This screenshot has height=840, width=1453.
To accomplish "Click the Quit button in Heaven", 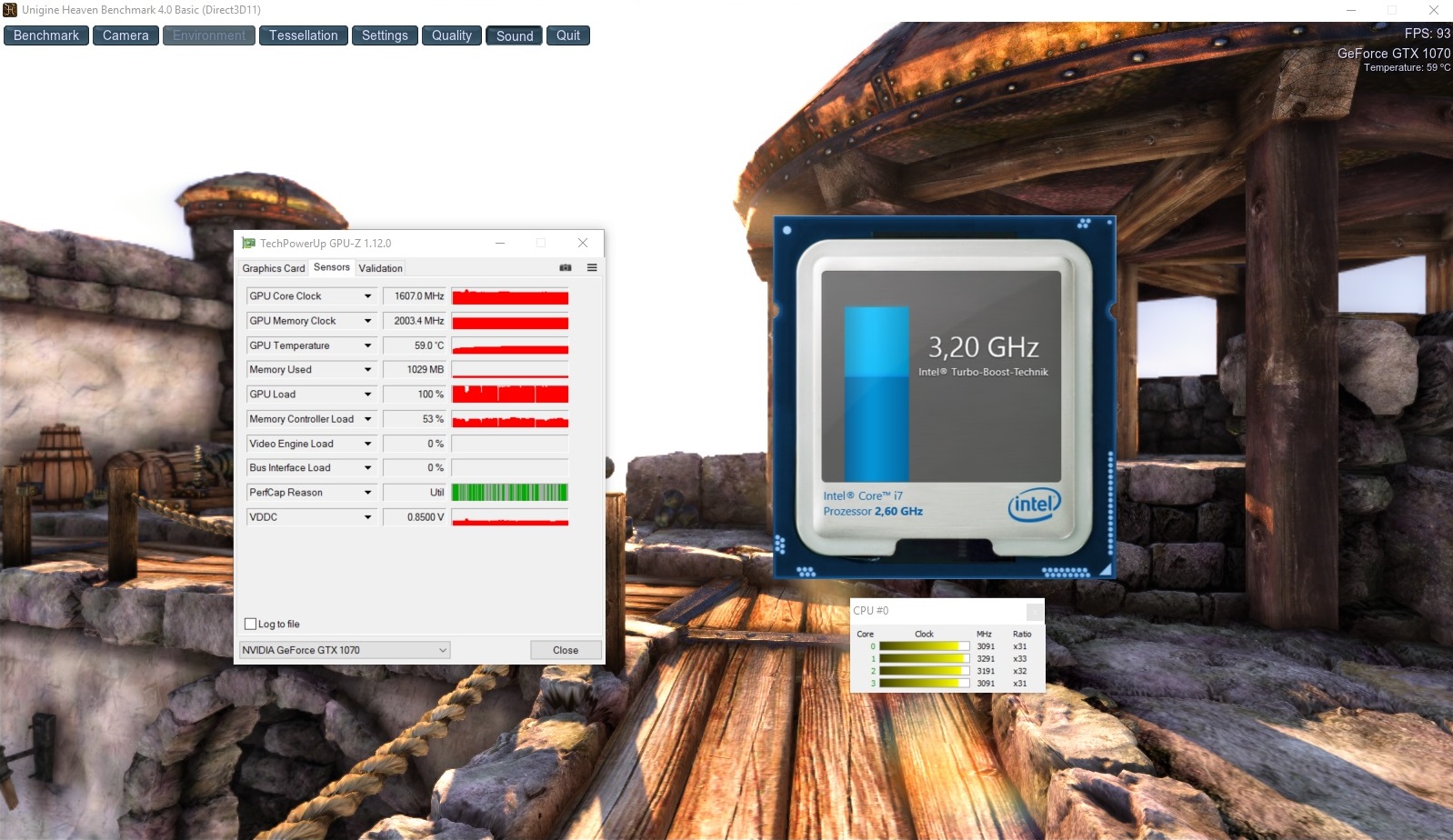I will pos(568,35).
